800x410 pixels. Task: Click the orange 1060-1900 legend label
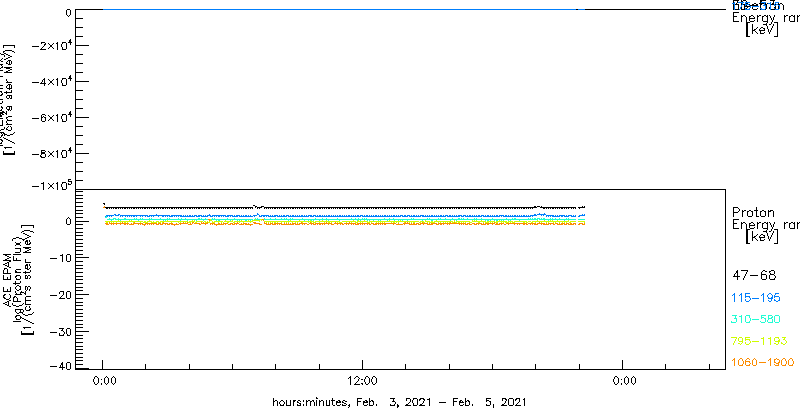763,362
